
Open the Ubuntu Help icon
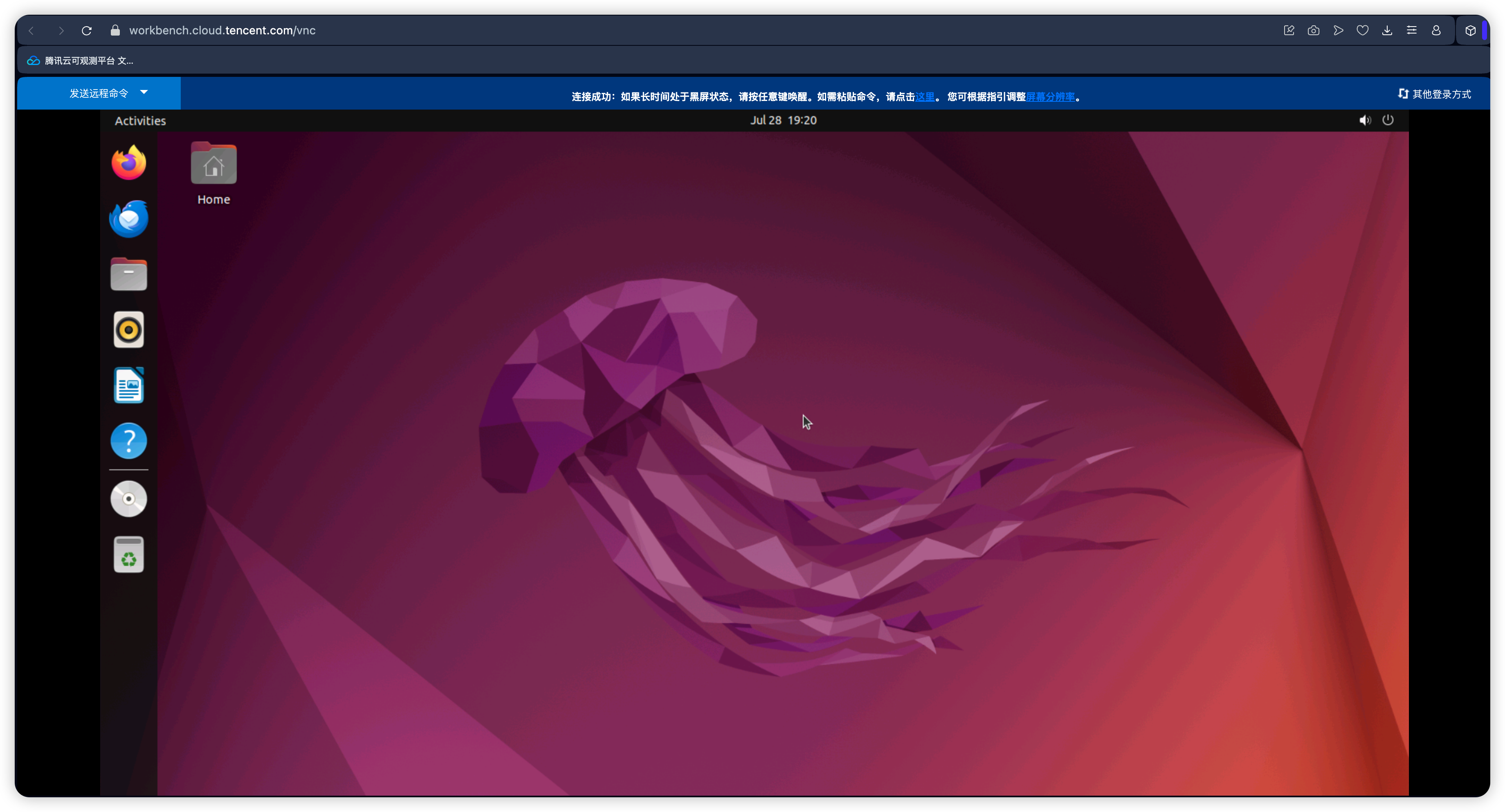coord(128,440)
